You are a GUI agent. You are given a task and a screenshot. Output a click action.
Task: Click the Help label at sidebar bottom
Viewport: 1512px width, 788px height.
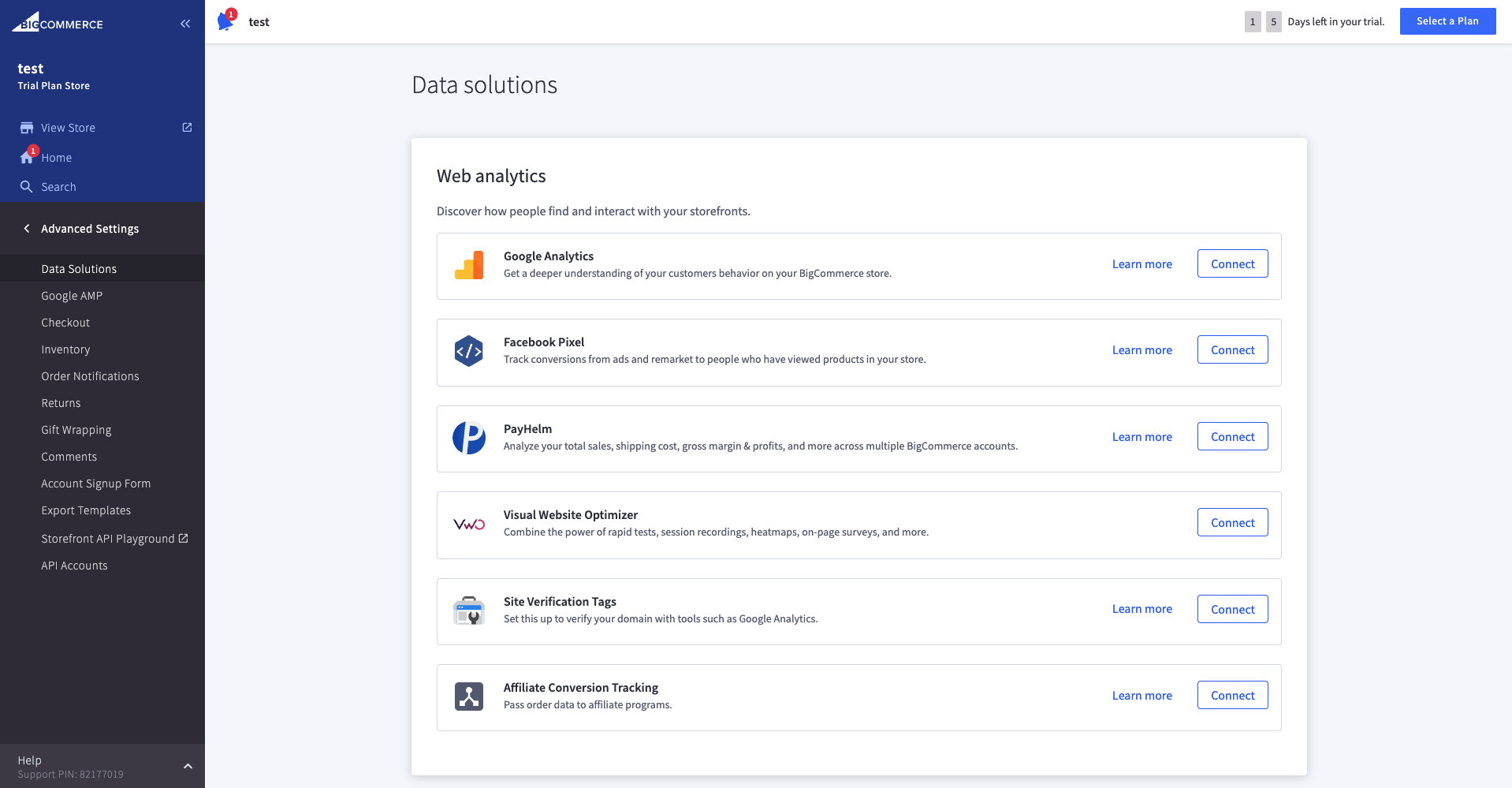(29, 760)
